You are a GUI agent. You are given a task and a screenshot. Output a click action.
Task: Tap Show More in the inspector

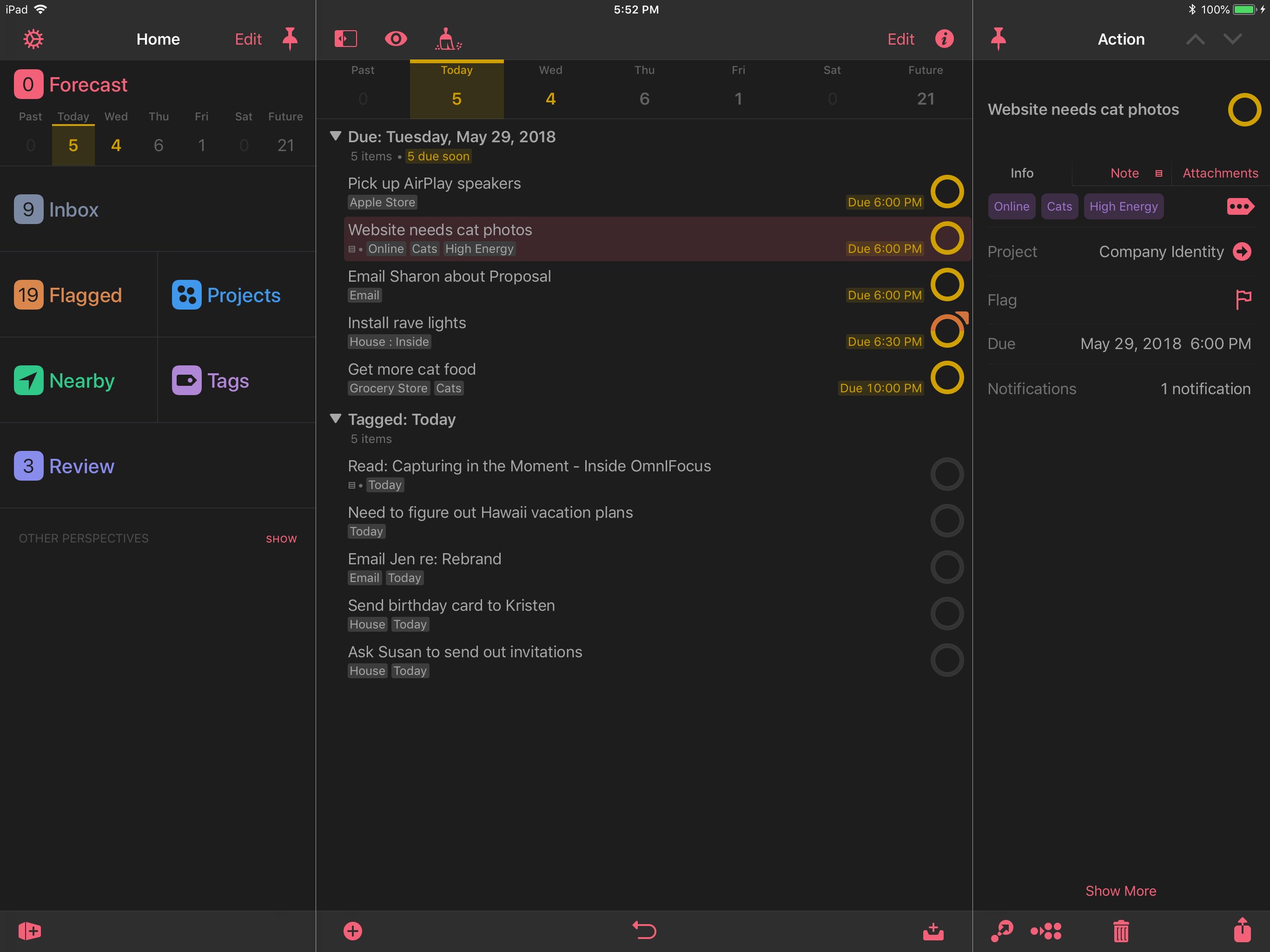(x=1121, y=891)
